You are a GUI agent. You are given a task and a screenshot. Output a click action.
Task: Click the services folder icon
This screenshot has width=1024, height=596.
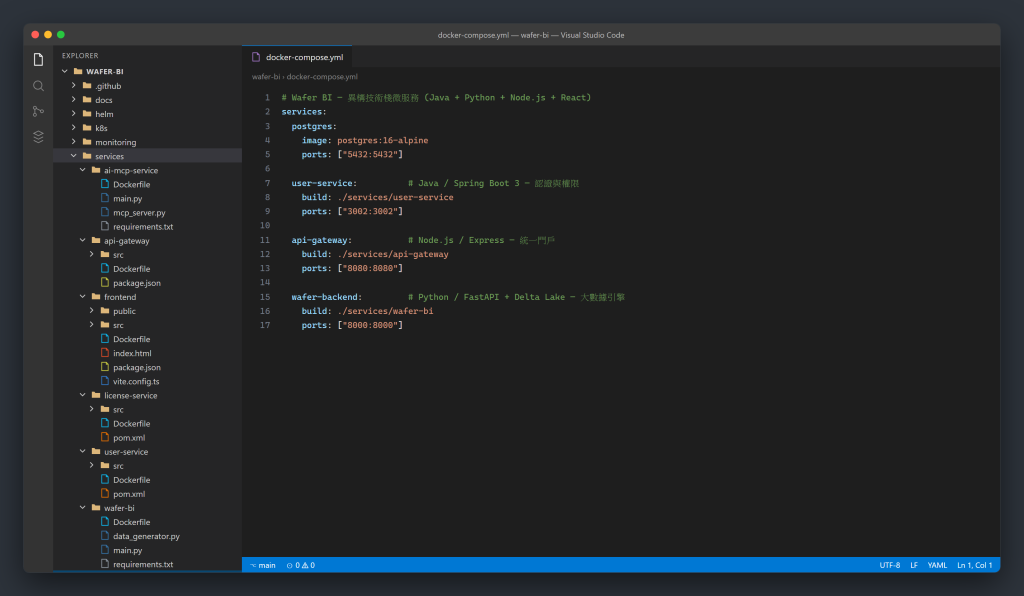(87, 156)
